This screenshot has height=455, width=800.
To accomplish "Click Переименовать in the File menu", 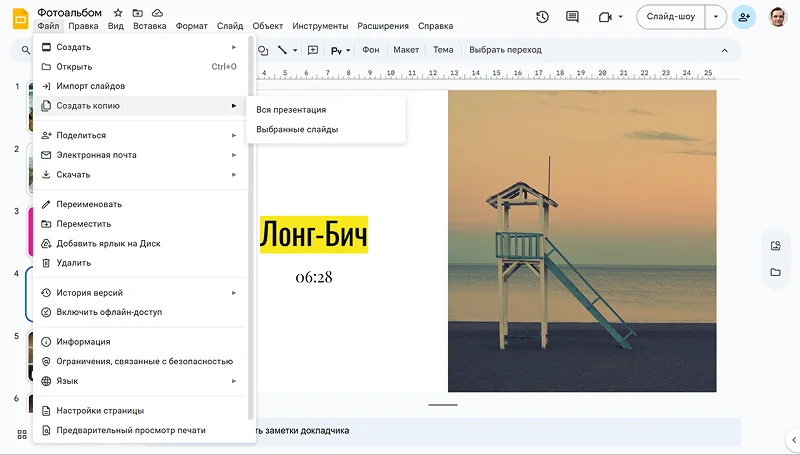I will click(89, 204).
